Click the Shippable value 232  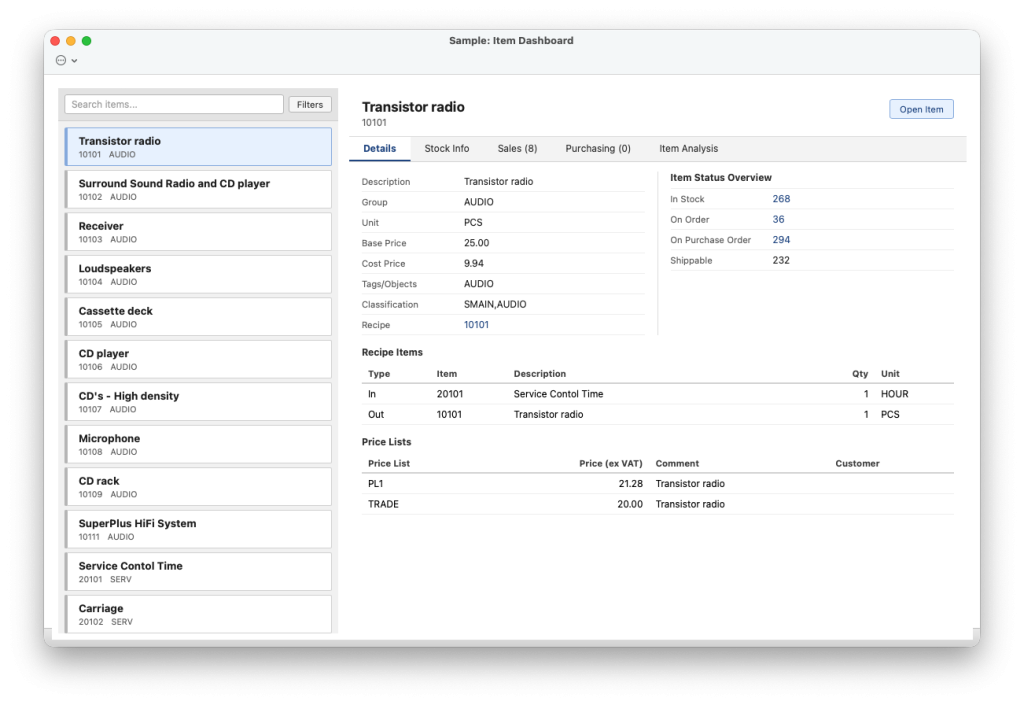coord(781,260)
